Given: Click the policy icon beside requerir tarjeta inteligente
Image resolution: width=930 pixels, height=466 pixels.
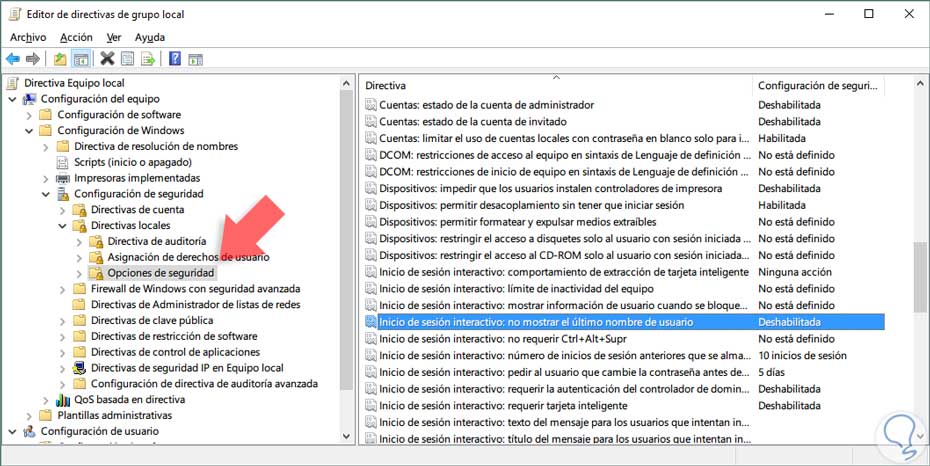Looking at the screenshot, I should tap(371, 406).
